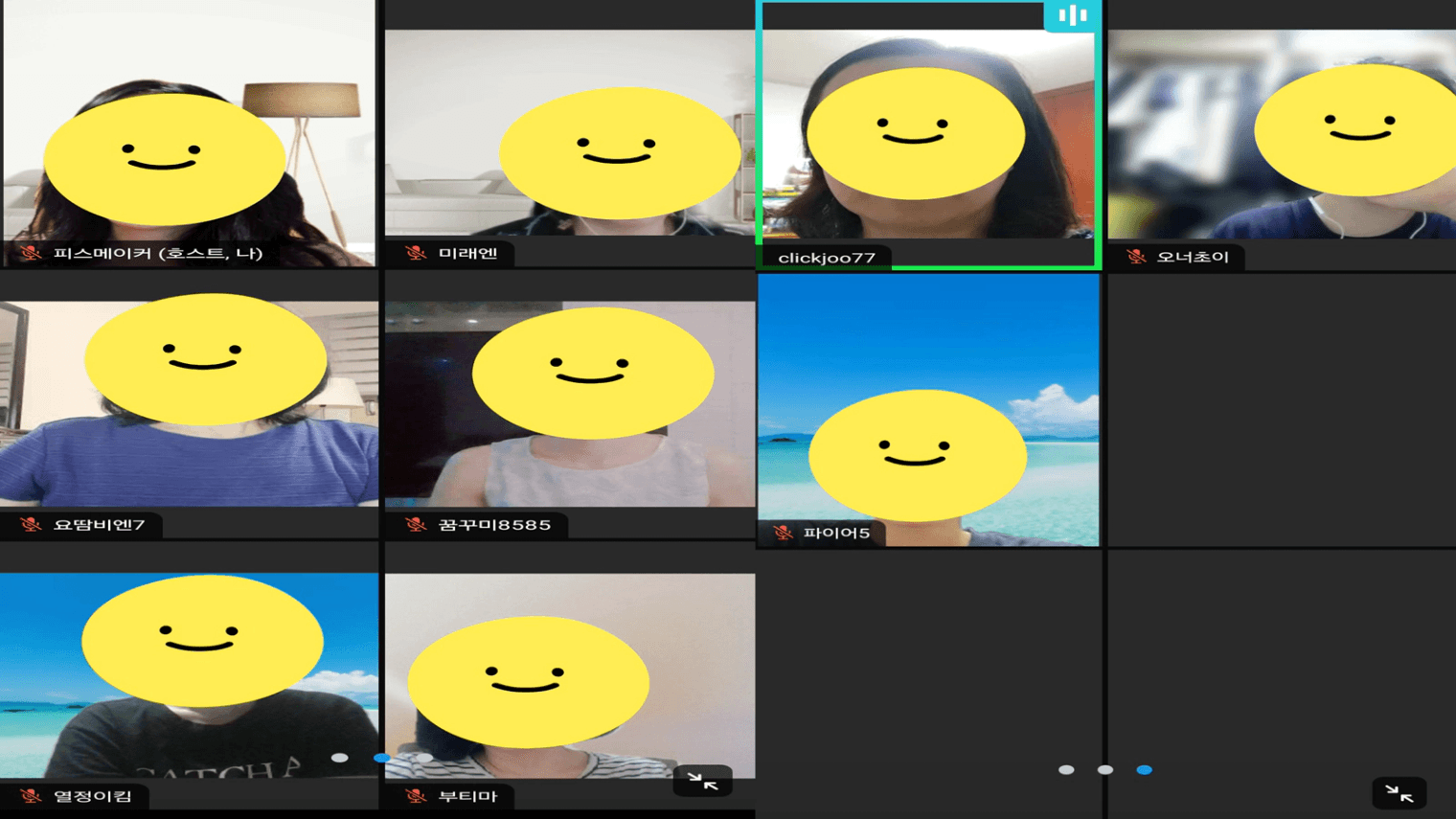
Task: Select the blue active page dot in right gallery
Action: [x=1144, y=770]
